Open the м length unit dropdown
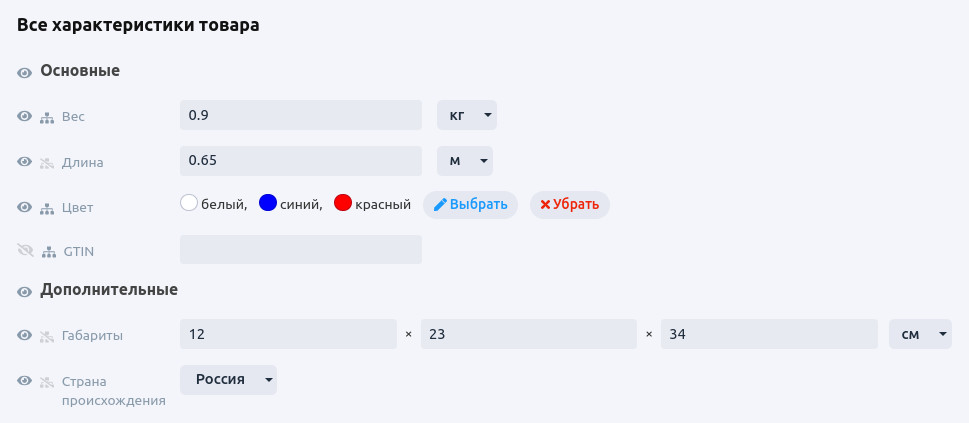969x423 pixels. (x=465, y=160)
